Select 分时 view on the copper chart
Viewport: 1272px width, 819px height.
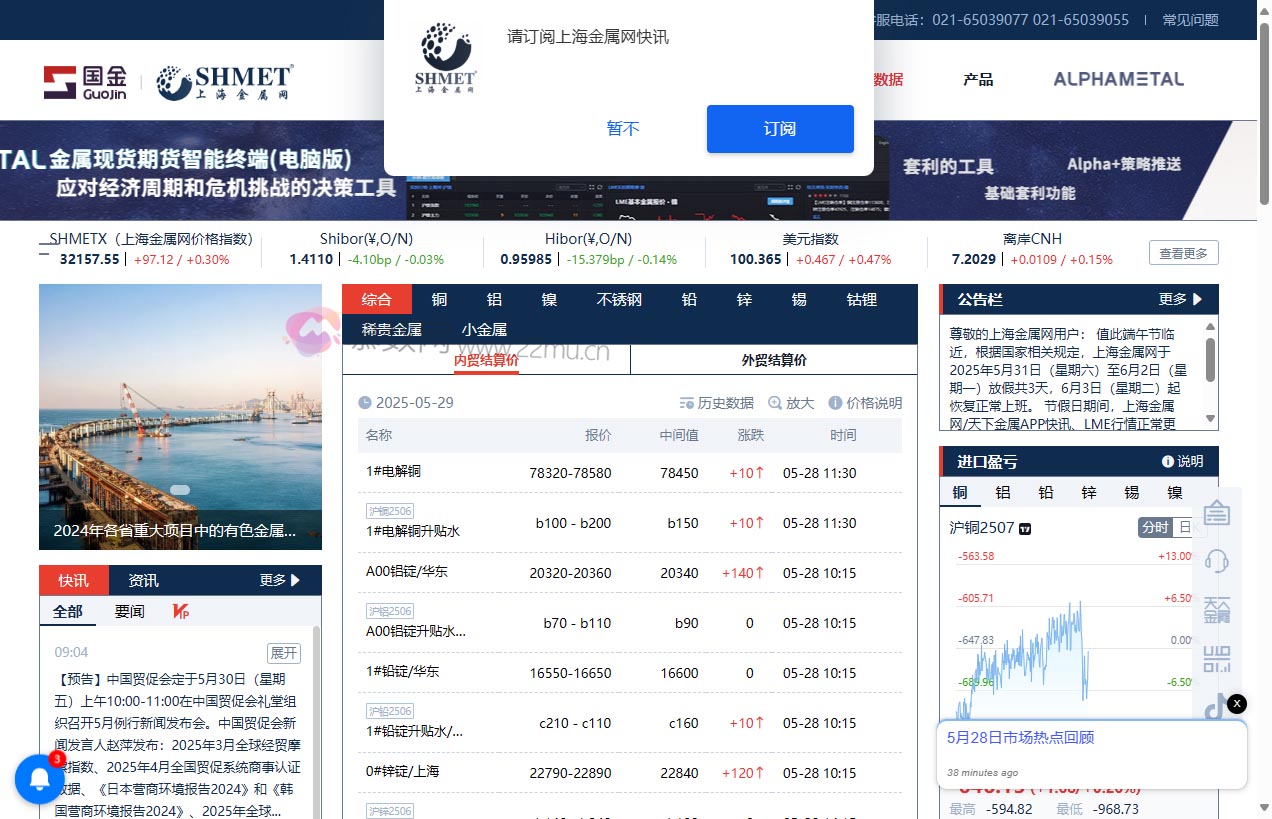coord(1156,528)
